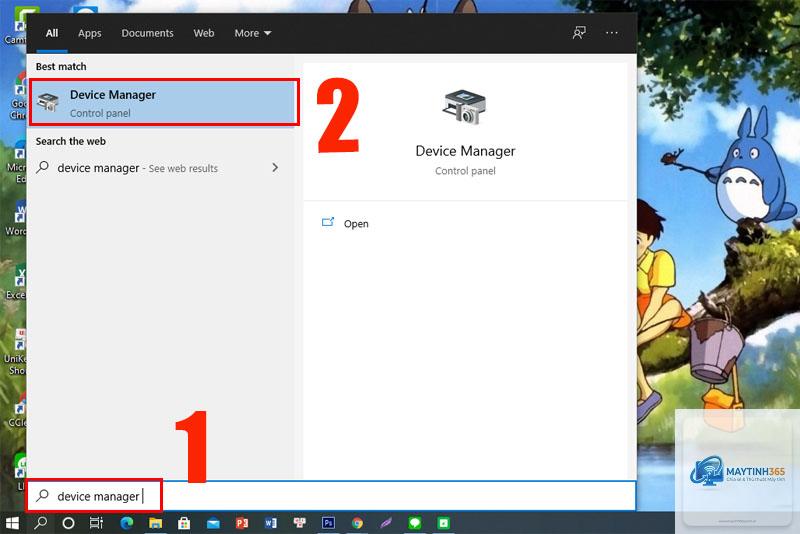Image resolution: width=800 pixels, height=534 pixels.
Task: Open the purple feather app in the taskbar
Action: (x=386, y=523)
